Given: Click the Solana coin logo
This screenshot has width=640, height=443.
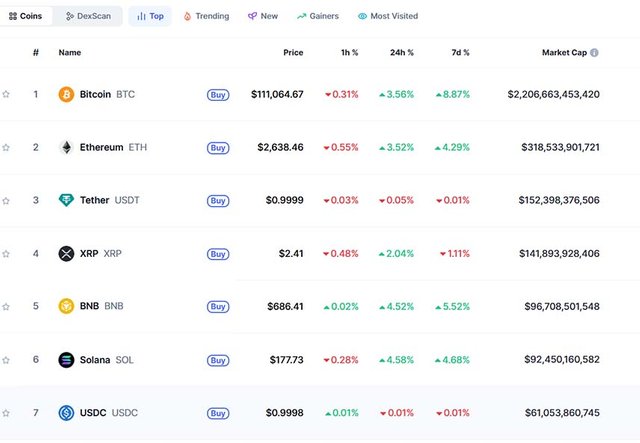Looking at the screenshot, I should click(66, 360).
